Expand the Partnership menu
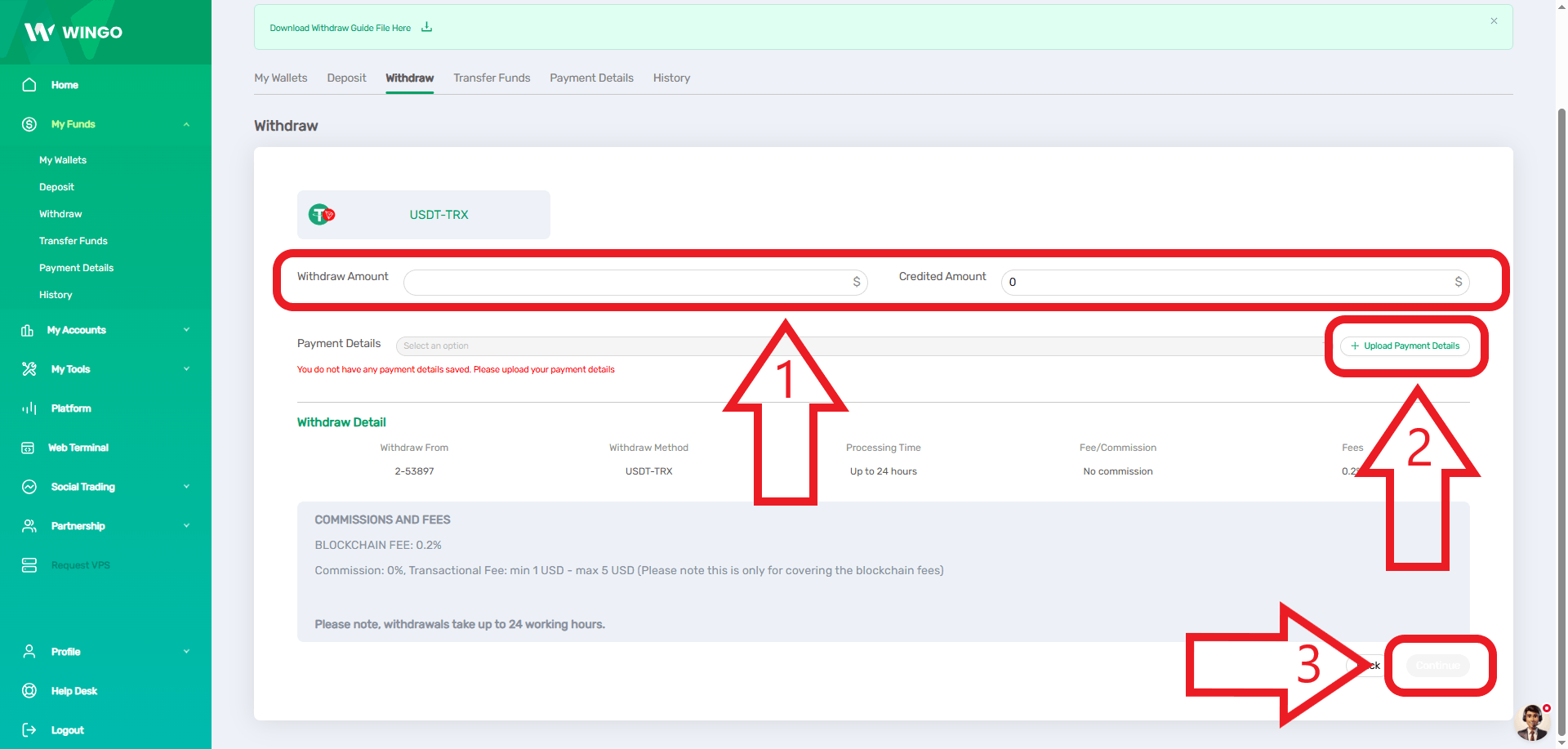This screenshot has width=1568, height=749. (186, 526)
